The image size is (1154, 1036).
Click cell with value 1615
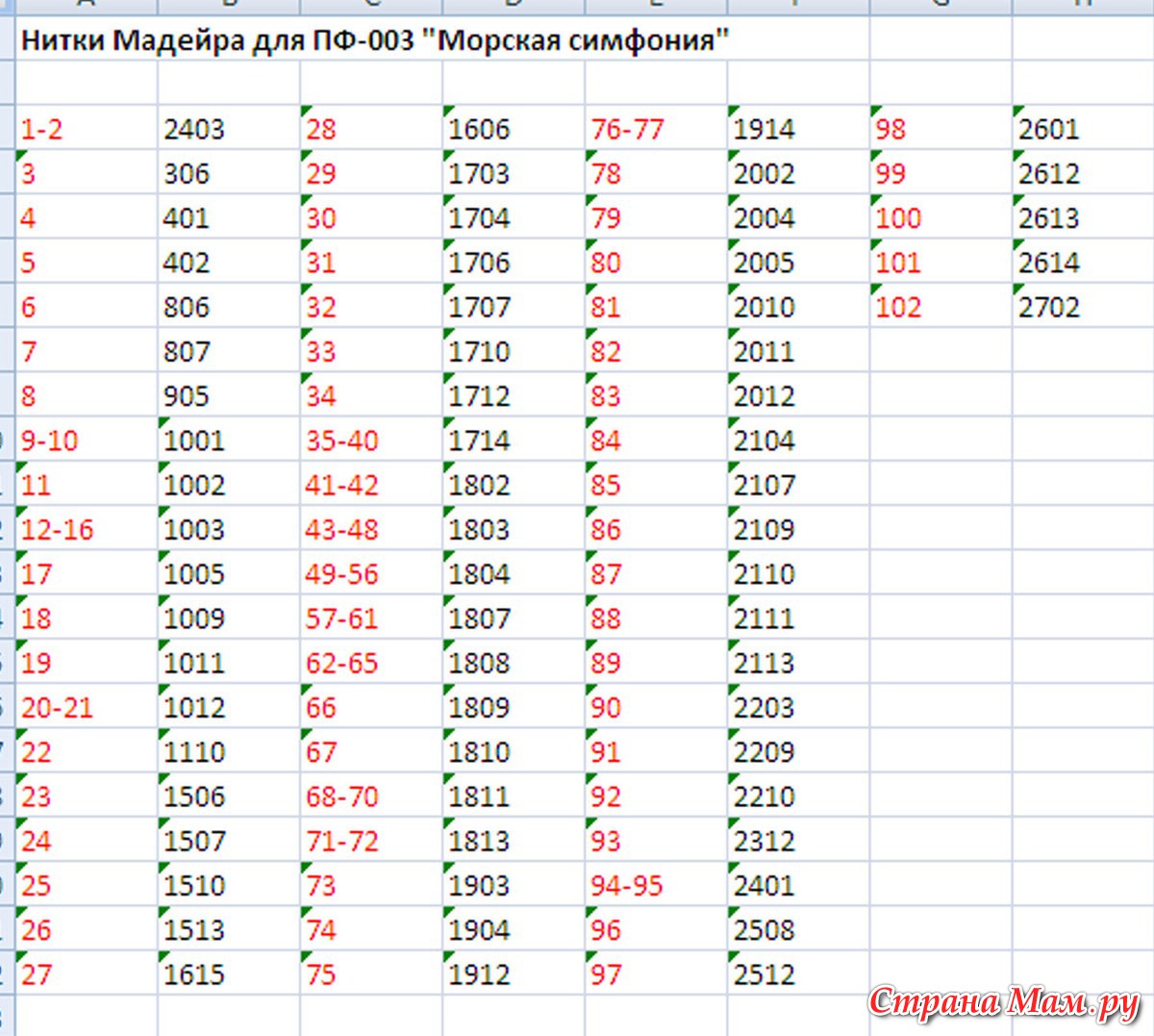tap(229, 973)
